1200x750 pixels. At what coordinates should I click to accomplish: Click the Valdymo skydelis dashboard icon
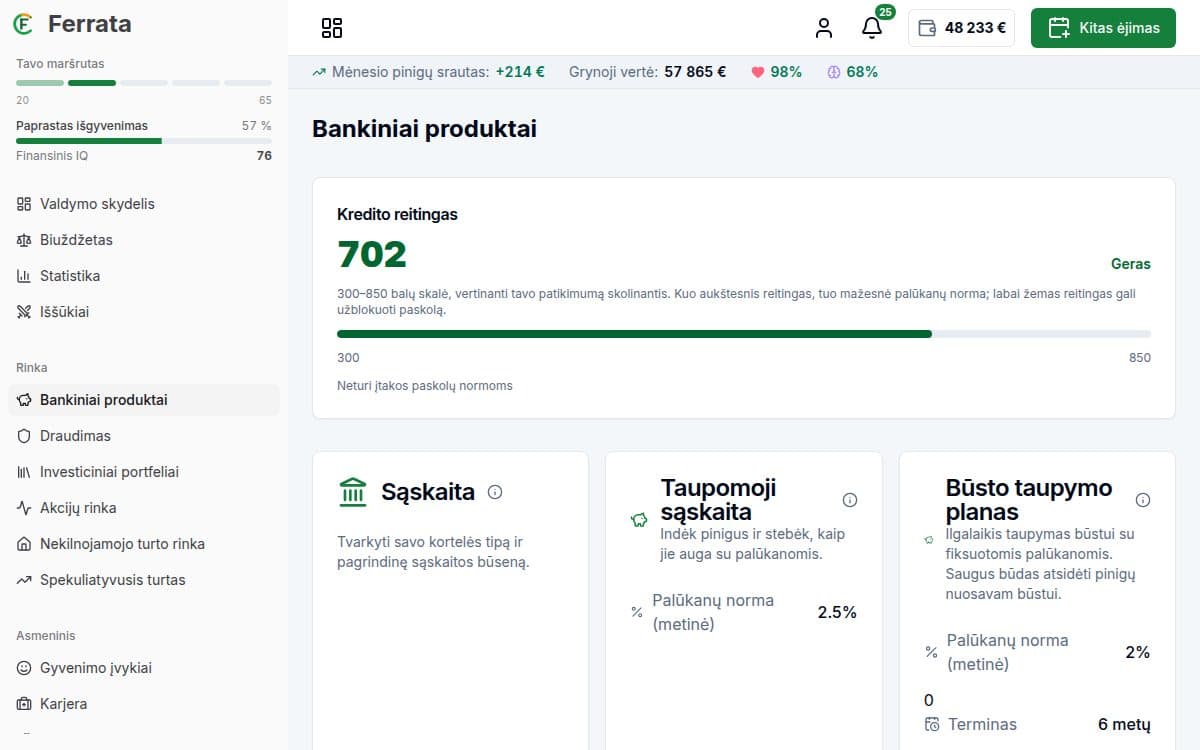pyautogui.click(x=24, y=204)
